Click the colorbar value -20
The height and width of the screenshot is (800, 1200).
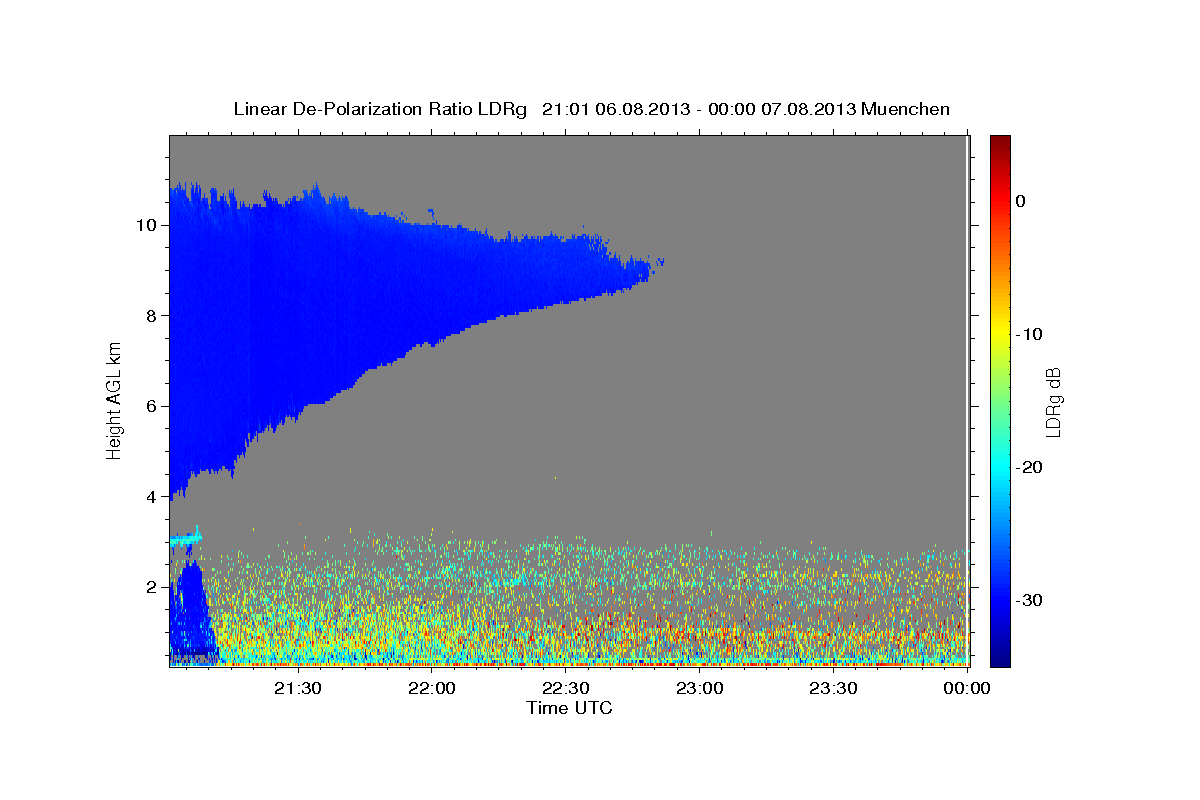tap(1029, 467)
